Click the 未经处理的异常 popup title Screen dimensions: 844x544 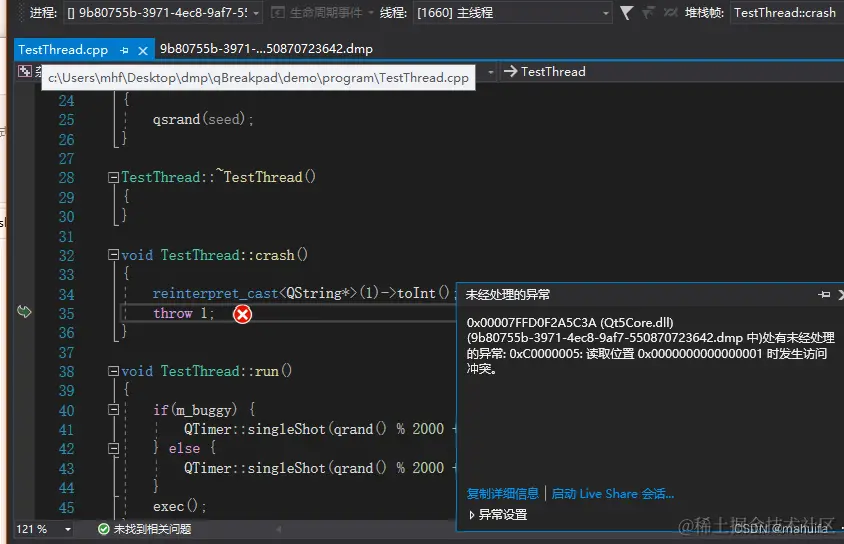click(508, 294)
